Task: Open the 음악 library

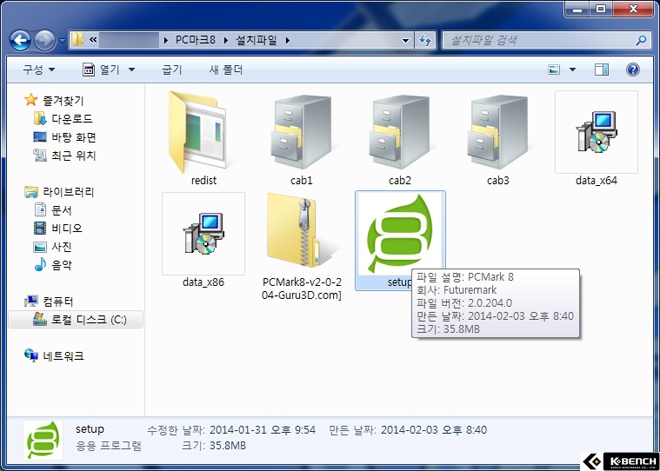Action: (x=61, y=265)
